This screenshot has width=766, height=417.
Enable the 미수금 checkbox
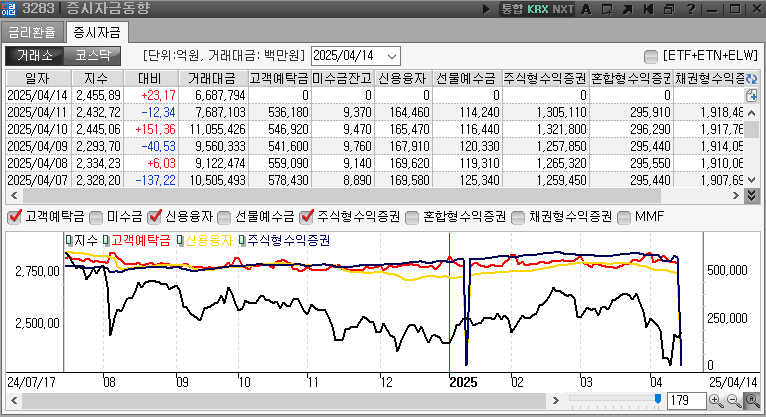click(x=96, y=217)
